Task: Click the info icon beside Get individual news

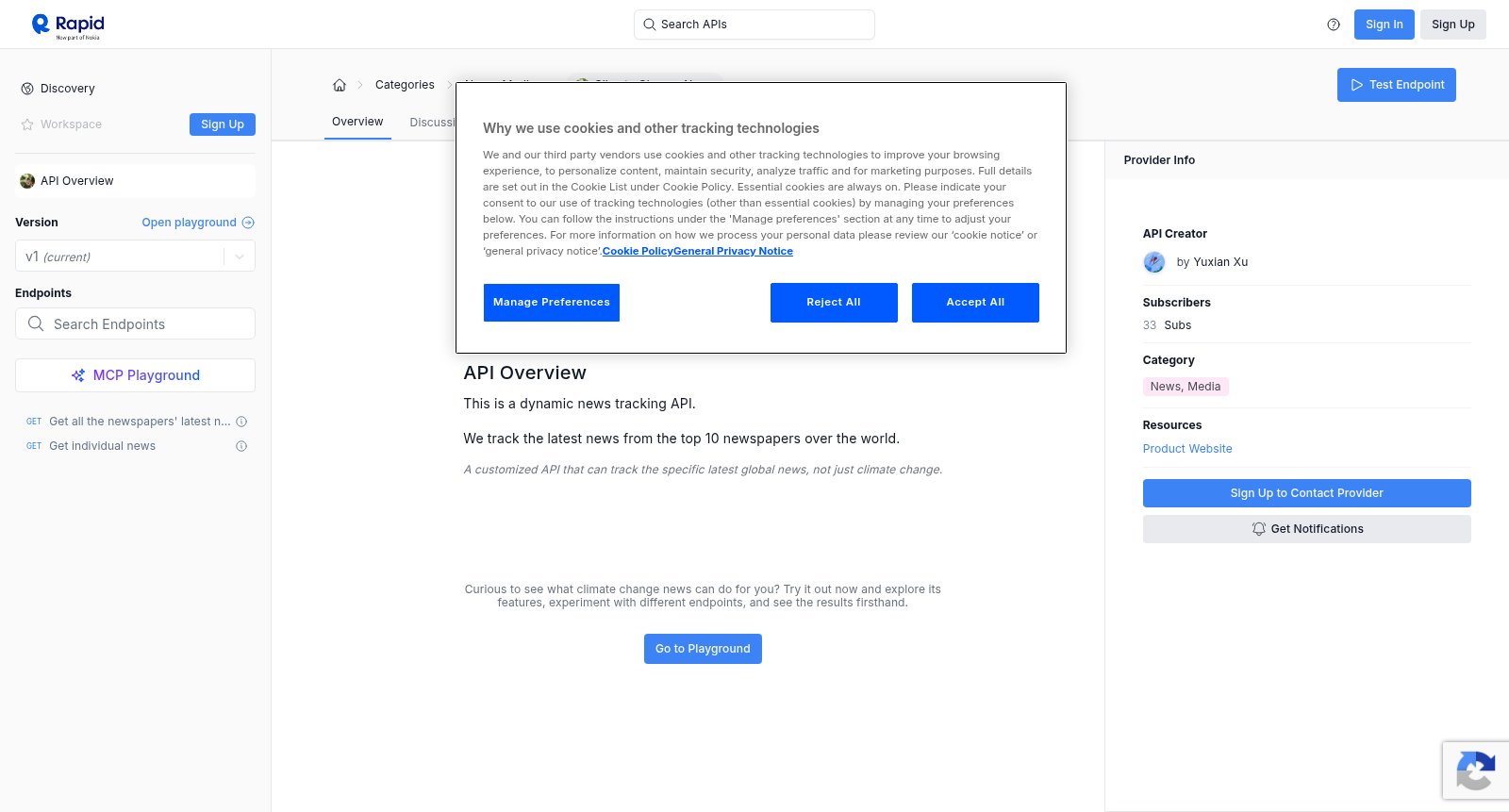Action: pyautogui.click(x=241, y=446)
